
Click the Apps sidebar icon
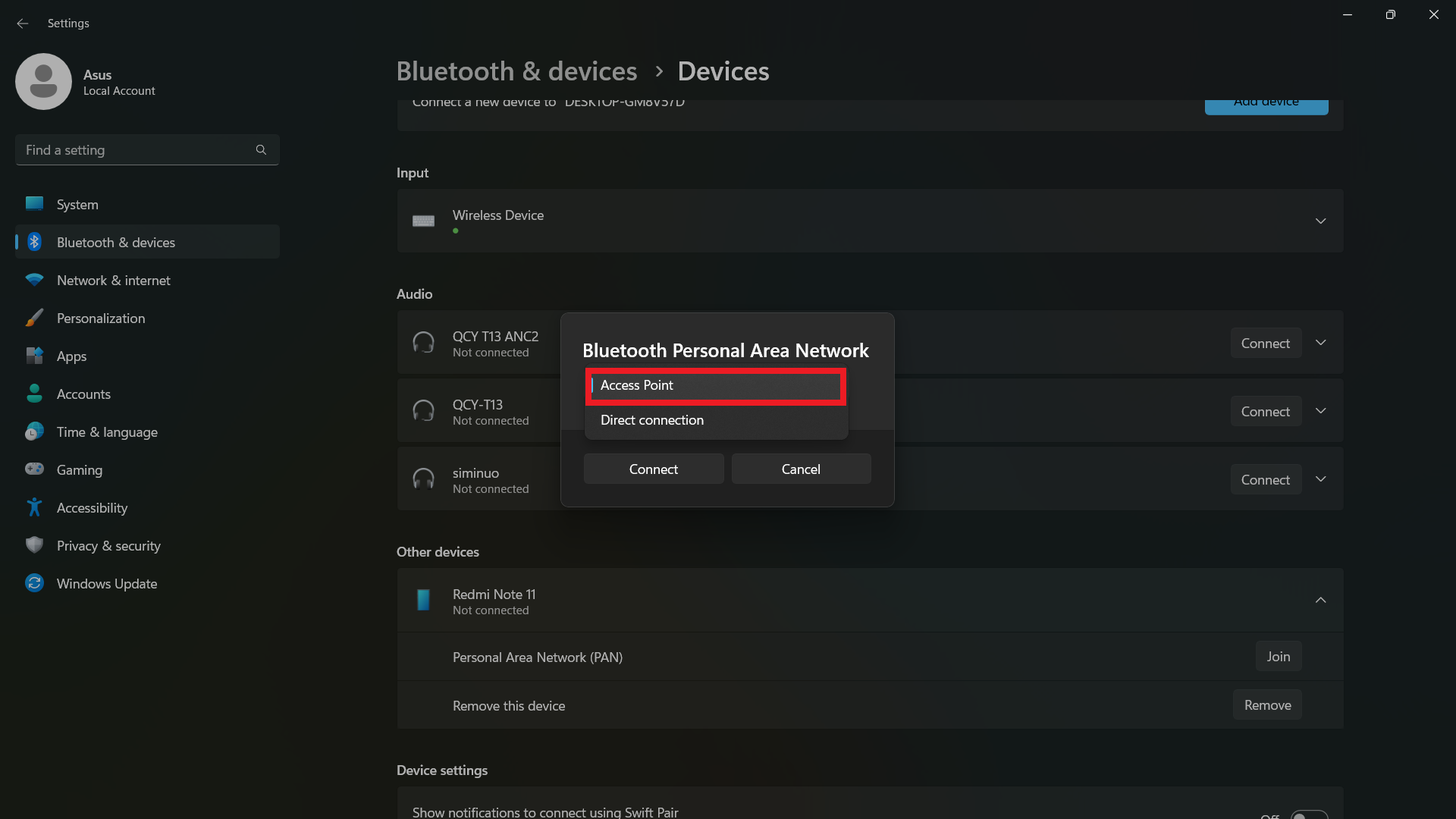34,356
